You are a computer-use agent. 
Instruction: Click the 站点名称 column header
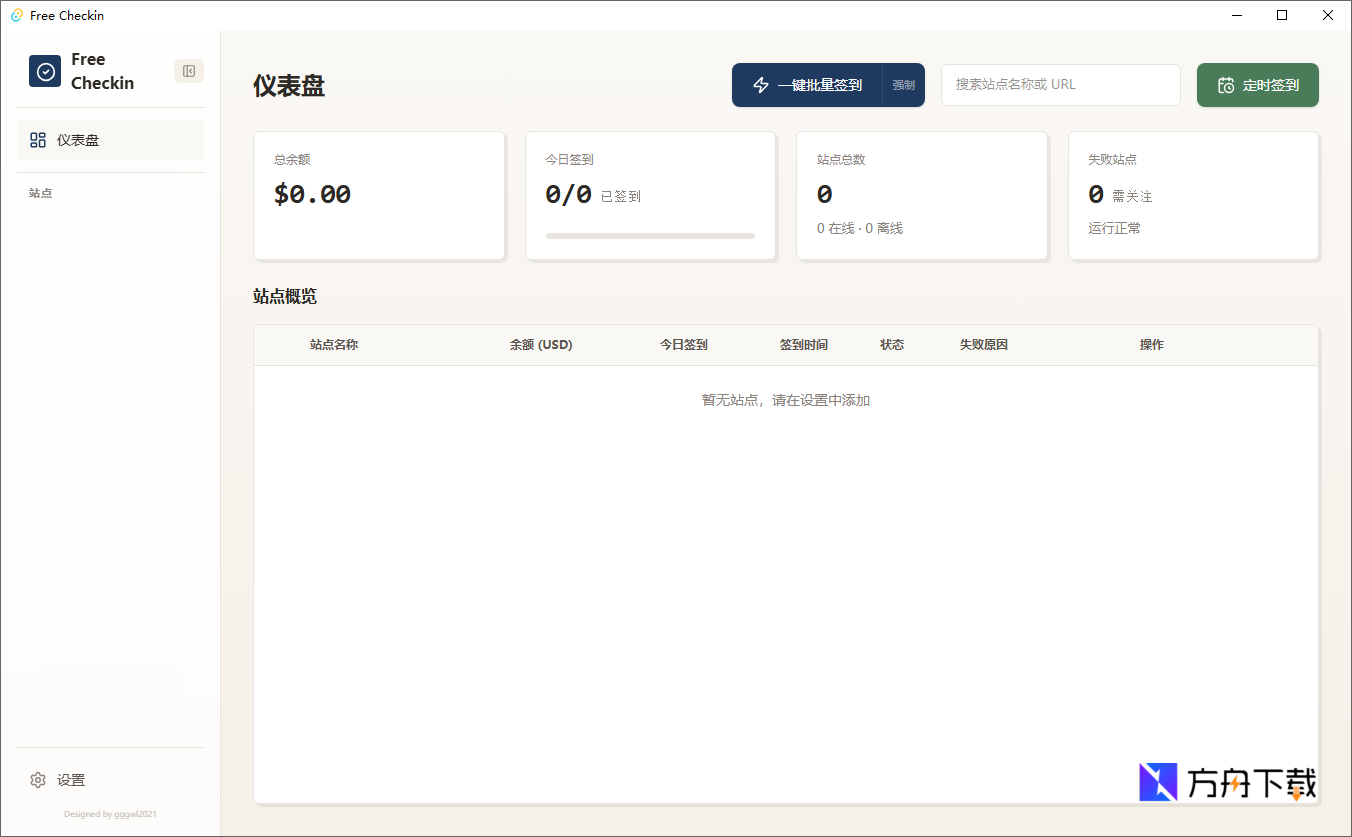click(x=334, y=344)
